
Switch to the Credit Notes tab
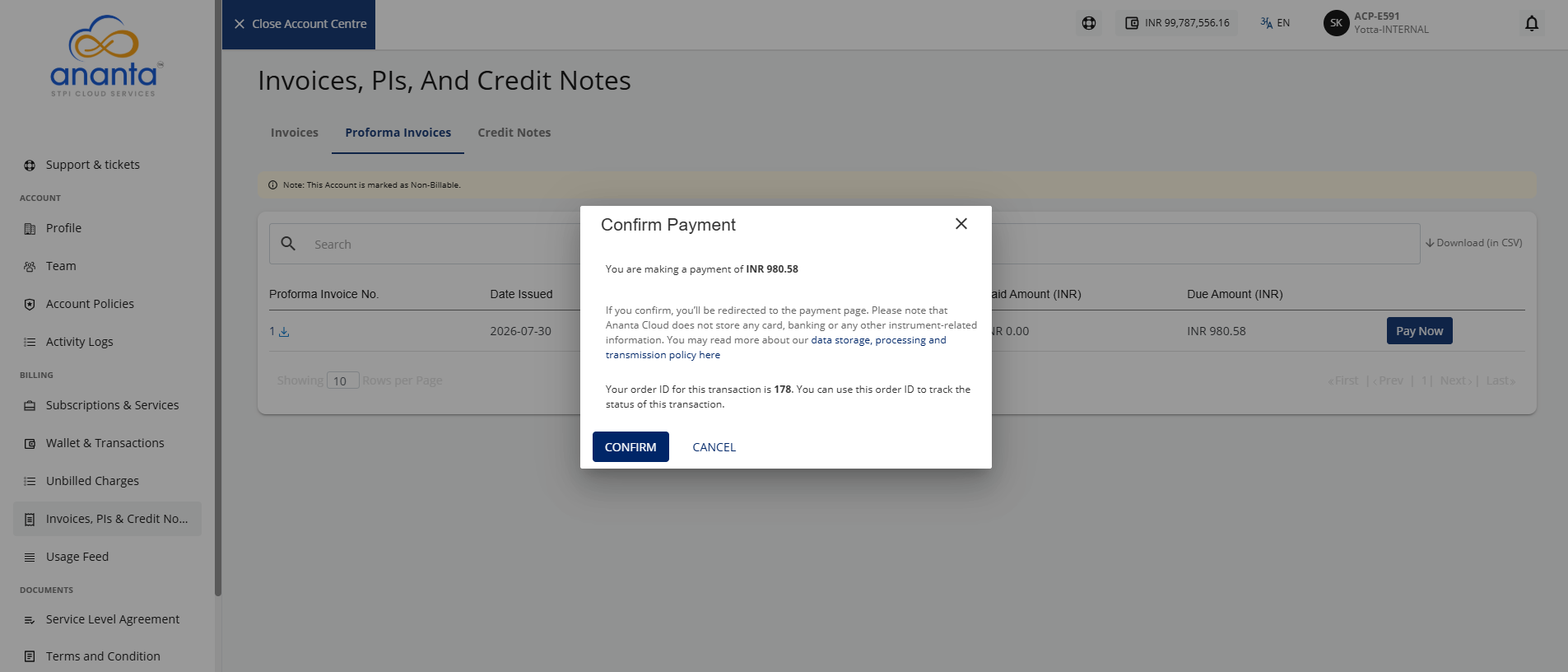coord(514,133)
